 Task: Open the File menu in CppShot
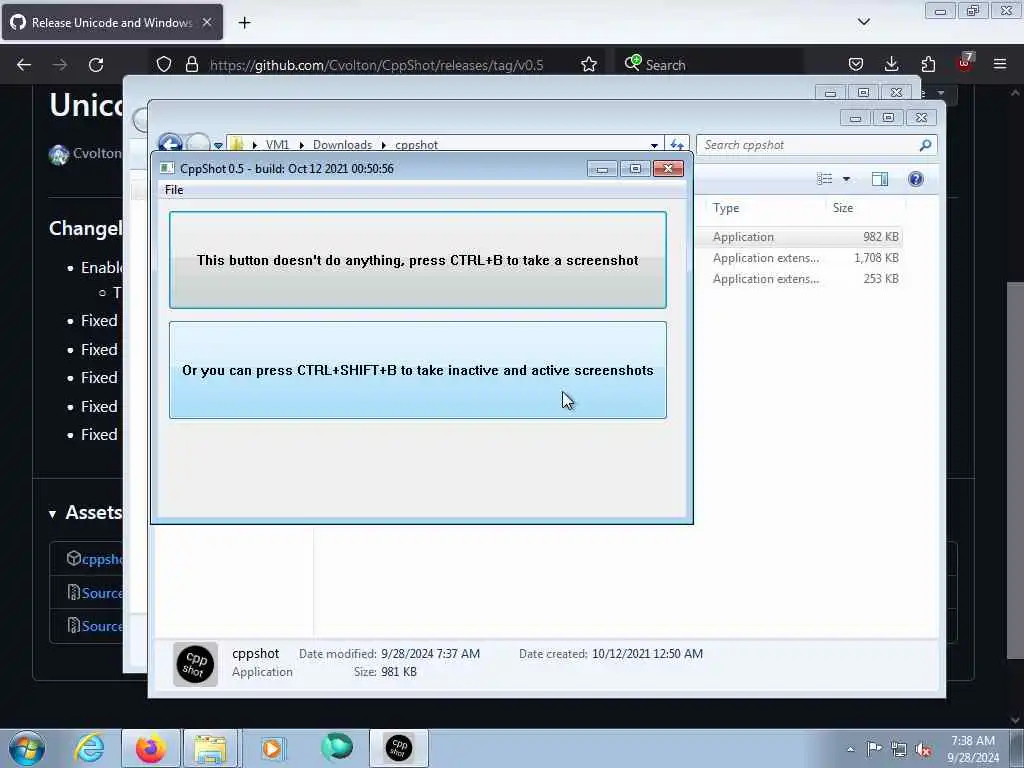(x=174, y=190)
